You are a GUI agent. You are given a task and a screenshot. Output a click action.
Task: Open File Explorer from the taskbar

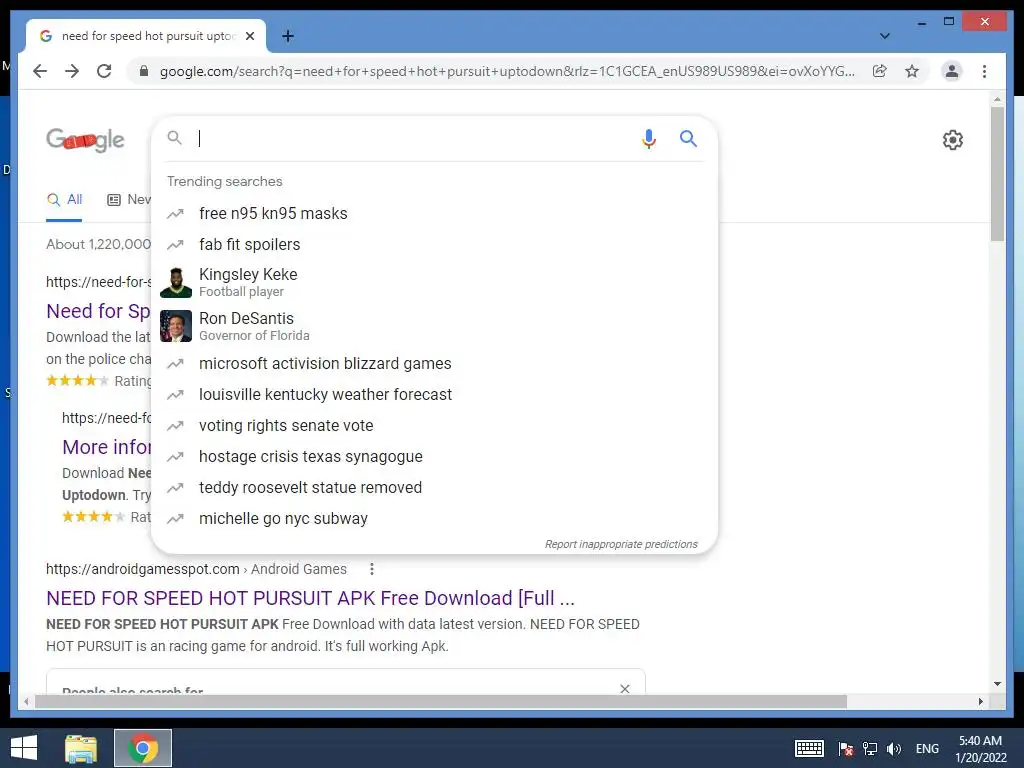pos(81,748)
